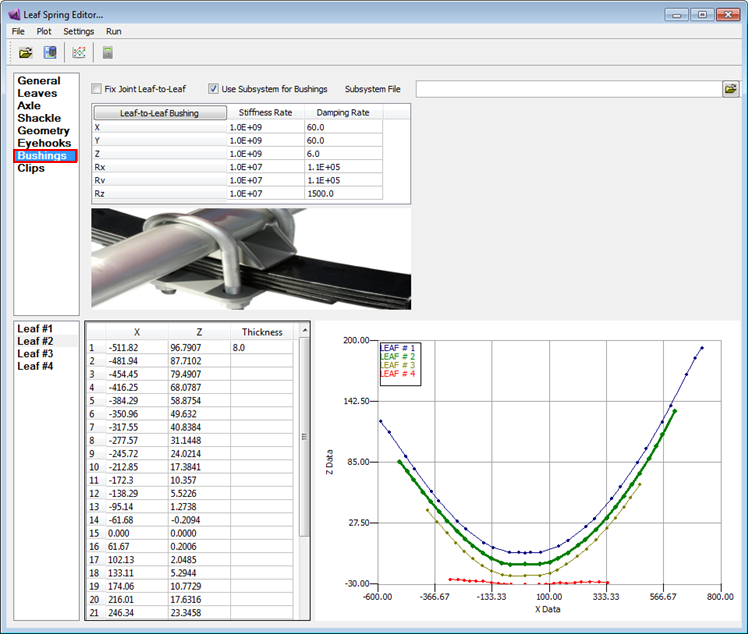This screenshot has width=748, height=634.
Task: Click the save file toolbar icon
Action: (50, 52)
